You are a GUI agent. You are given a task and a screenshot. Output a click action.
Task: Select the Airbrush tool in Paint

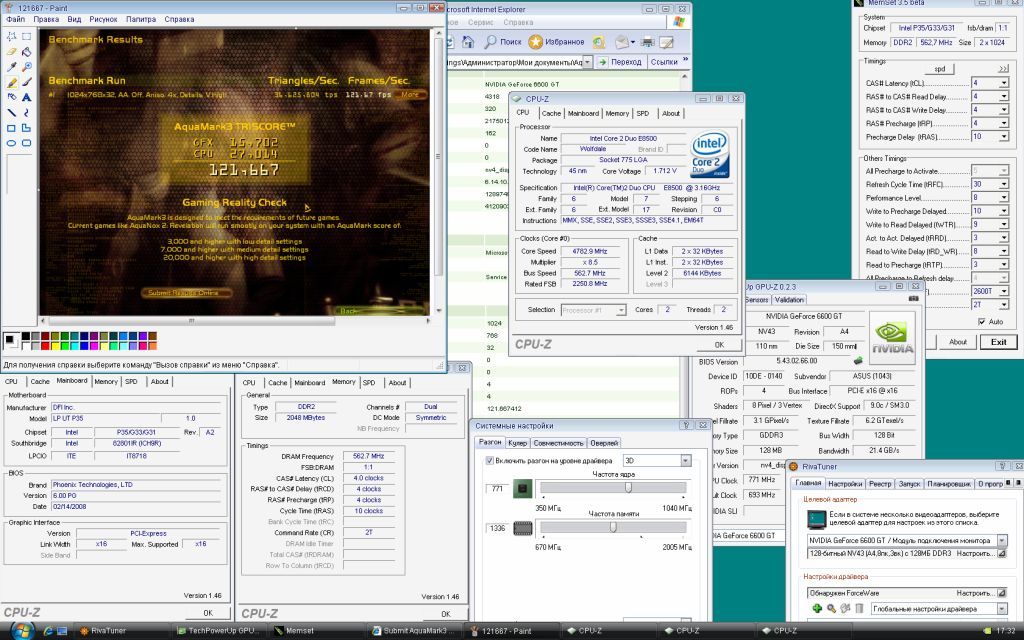[12, 97]
